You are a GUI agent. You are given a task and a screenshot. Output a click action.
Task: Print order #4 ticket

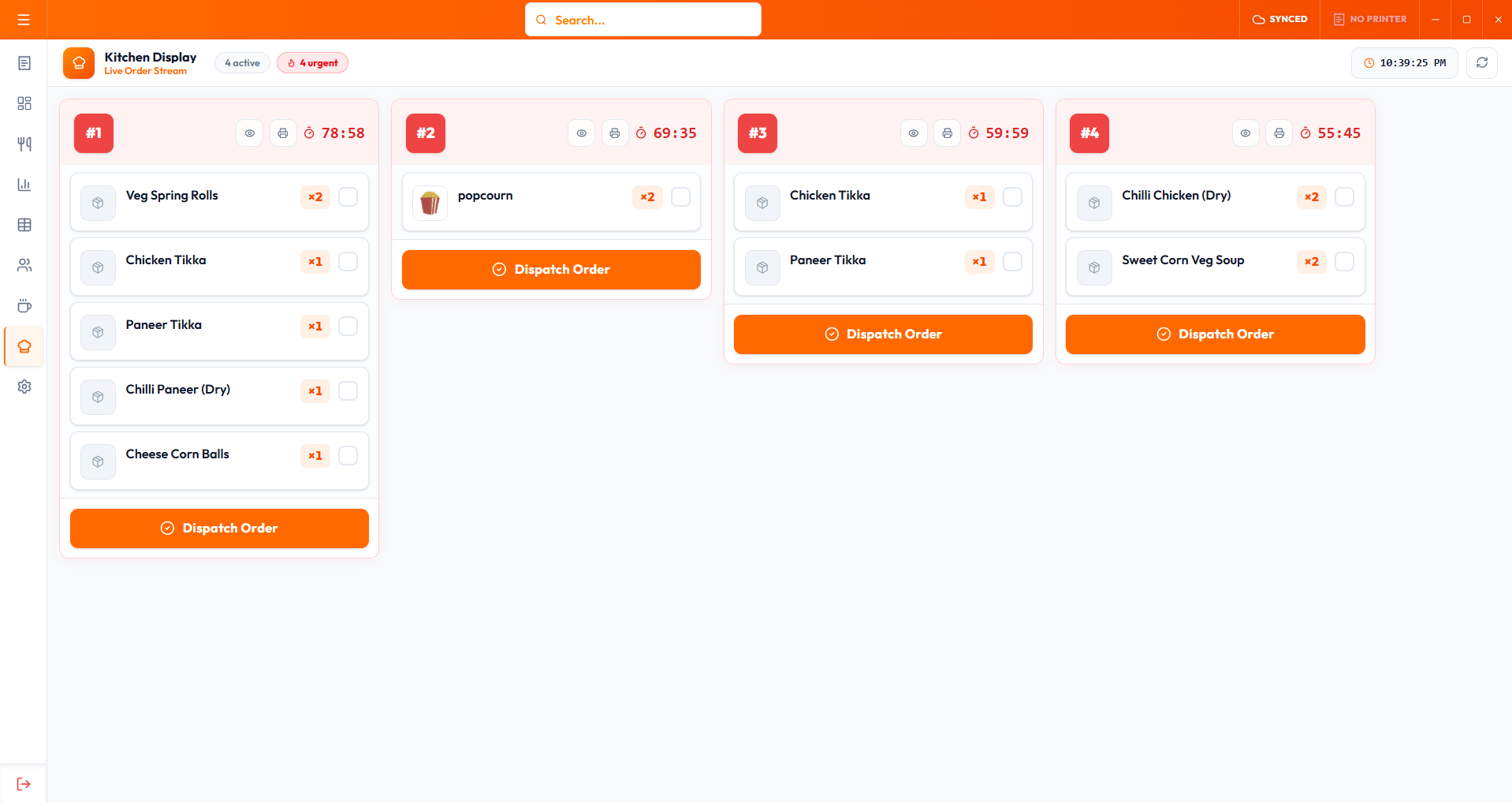click(x=1279, y=133)
